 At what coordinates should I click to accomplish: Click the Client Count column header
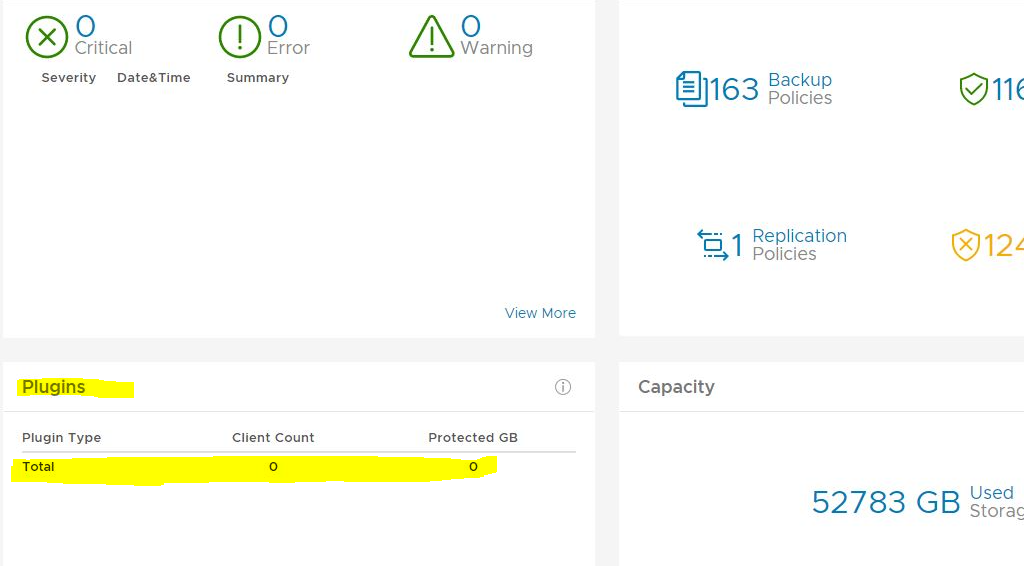point(273,438)
